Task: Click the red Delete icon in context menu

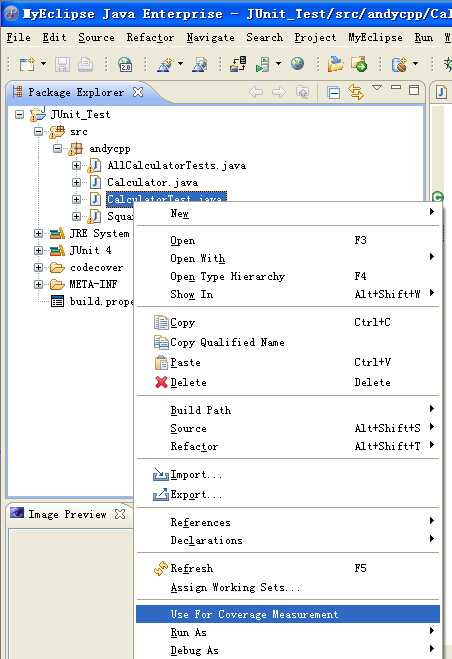Action: [x=161, y=382]
